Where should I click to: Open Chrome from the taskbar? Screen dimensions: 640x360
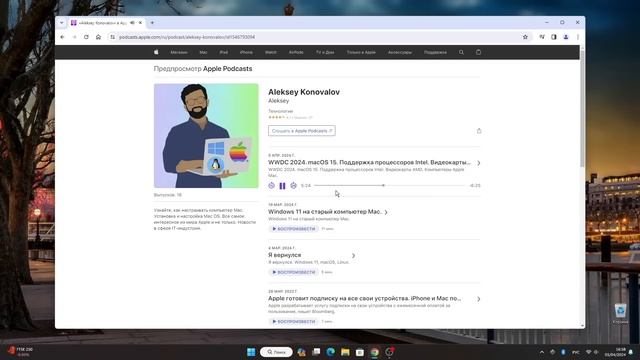[x=375, y=352]
